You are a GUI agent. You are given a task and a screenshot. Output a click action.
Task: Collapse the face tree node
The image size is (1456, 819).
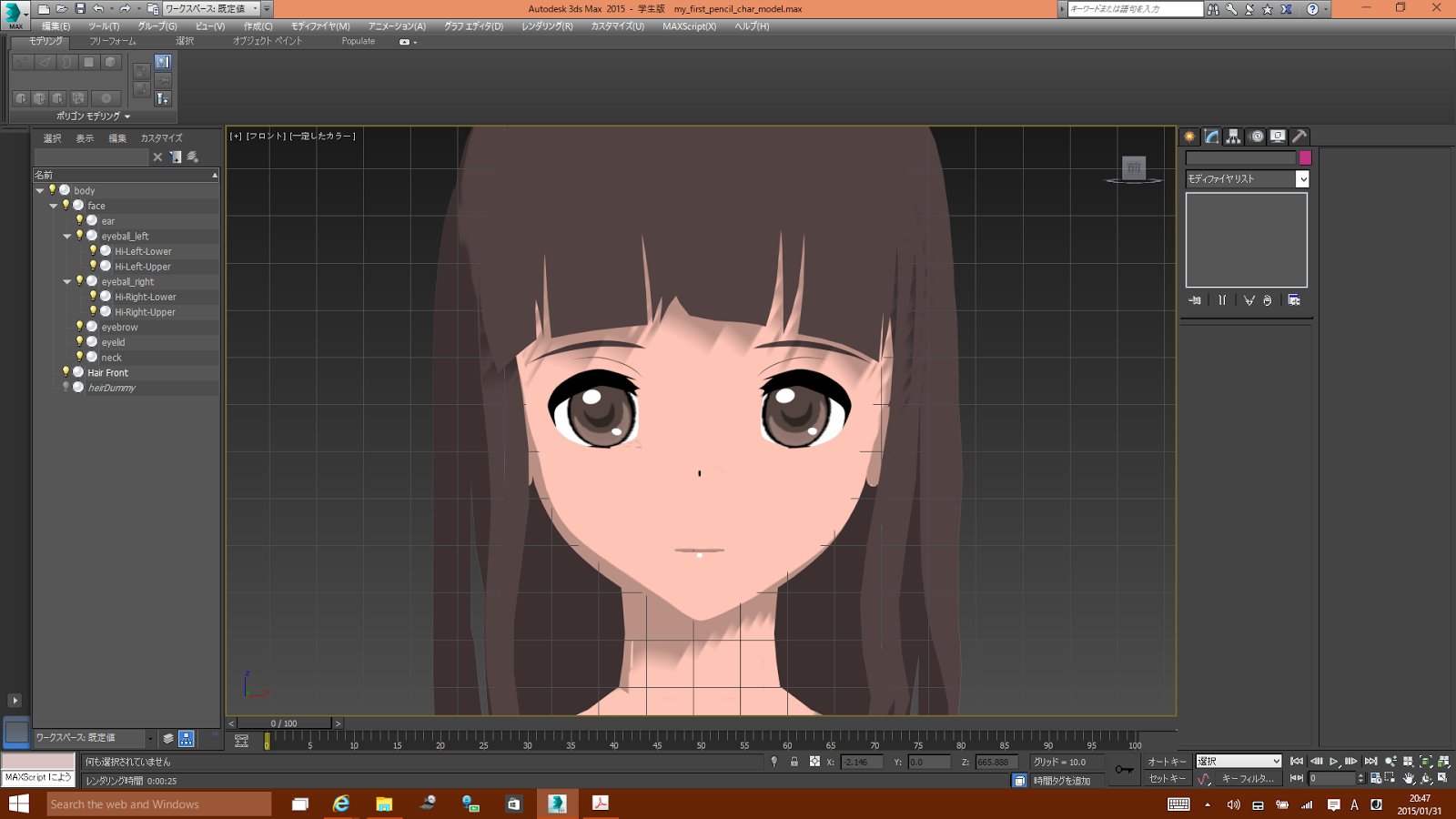[x=54, y=206]
